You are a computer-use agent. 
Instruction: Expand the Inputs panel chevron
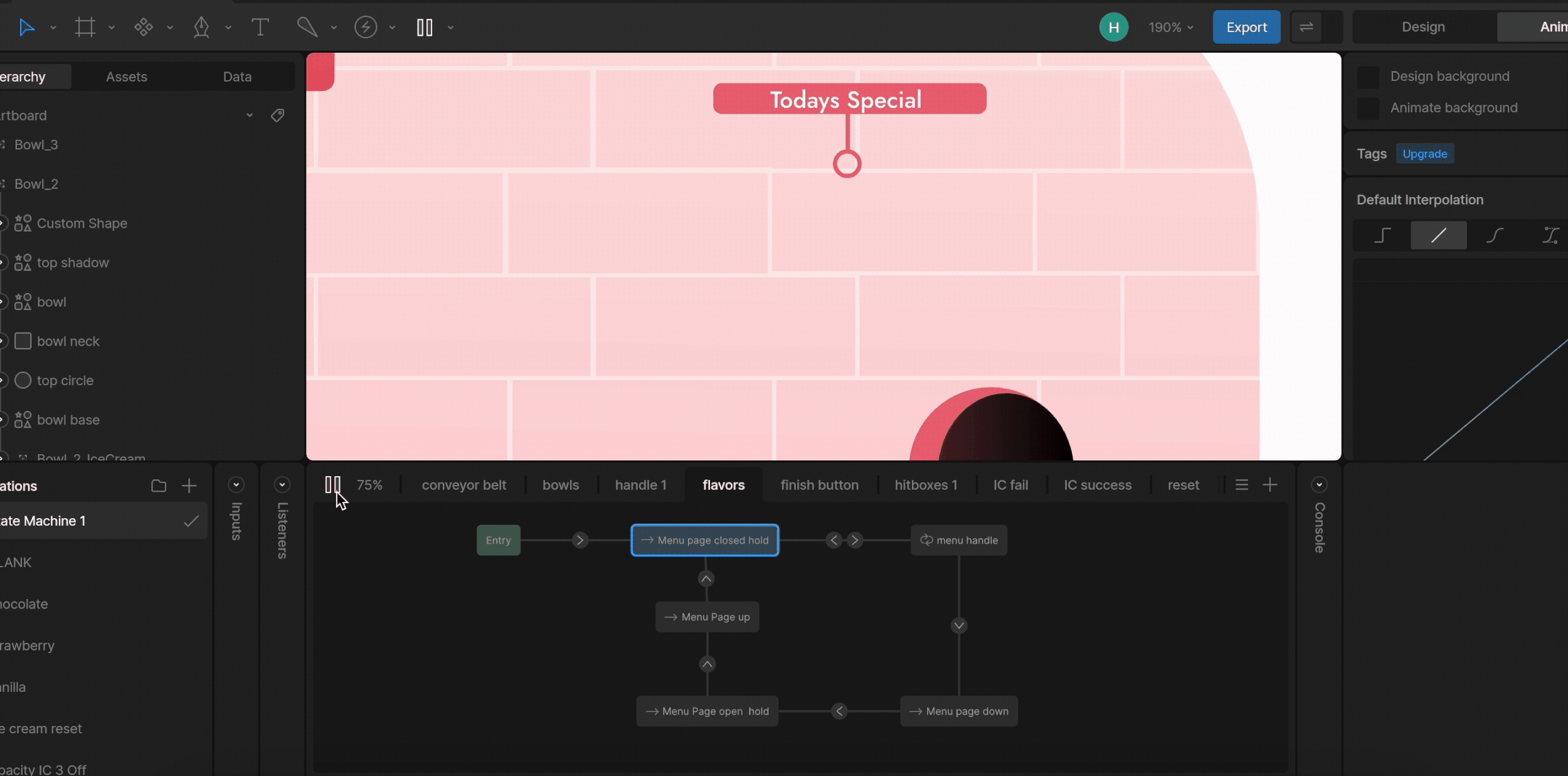click(x=236, y=485)
